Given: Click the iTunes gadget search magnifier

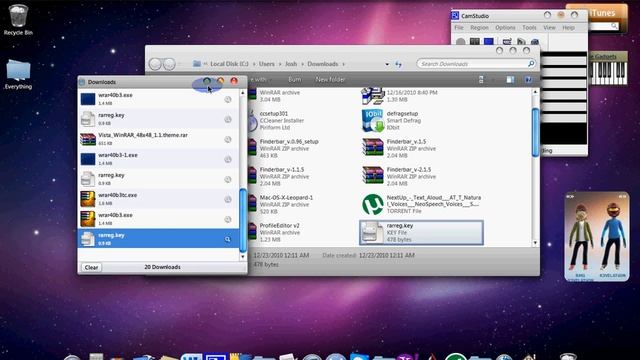Looking at the screenshot, I should pyautogui.click(x=614, y=26).
